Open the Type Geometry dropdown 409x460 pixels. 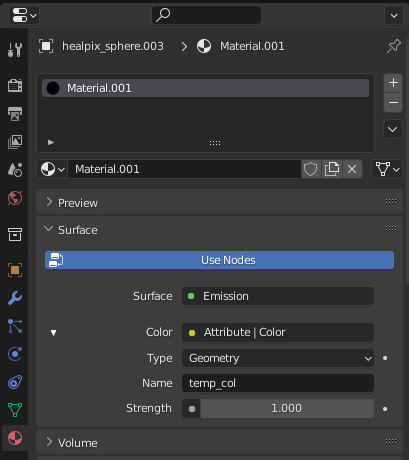click(x=278, y=358)
